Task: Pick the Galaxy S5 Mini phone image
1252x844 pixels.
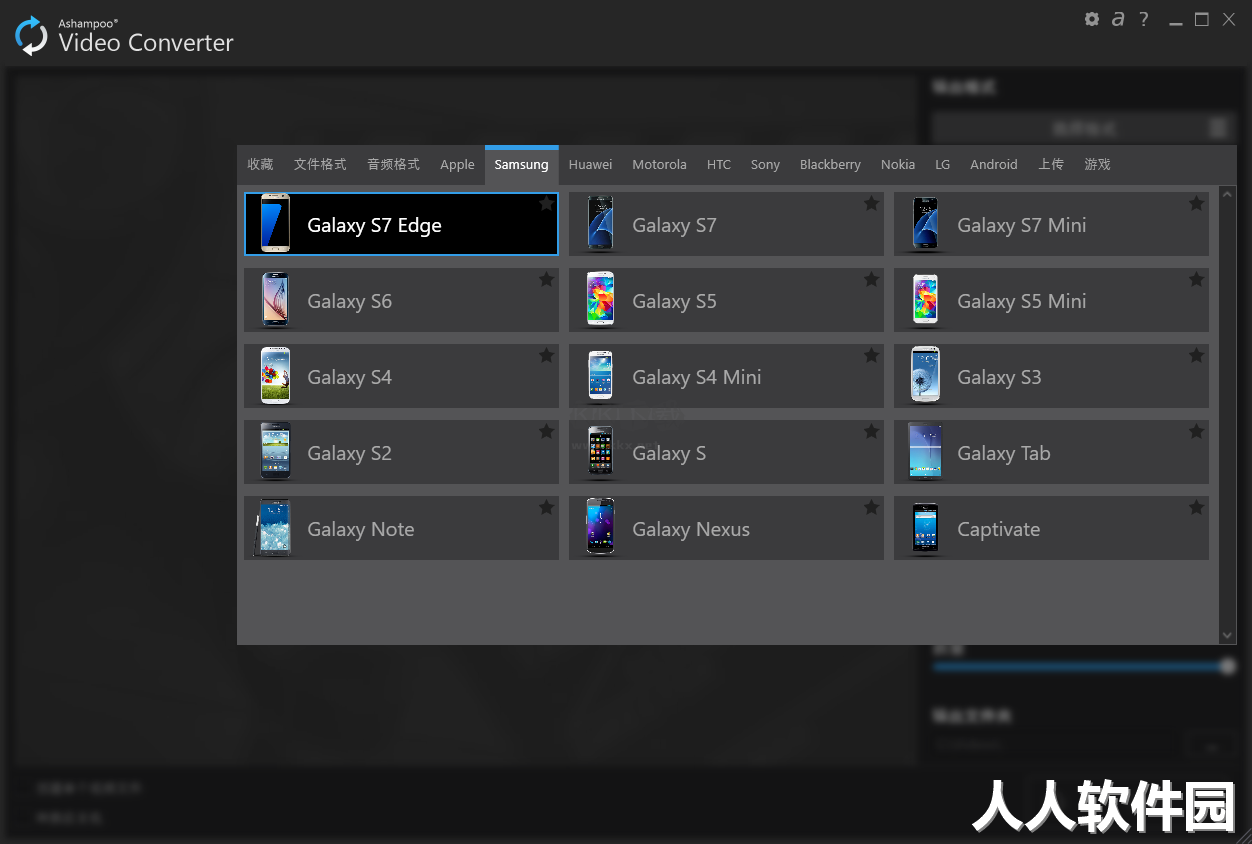Action: [x=925, y=300]
